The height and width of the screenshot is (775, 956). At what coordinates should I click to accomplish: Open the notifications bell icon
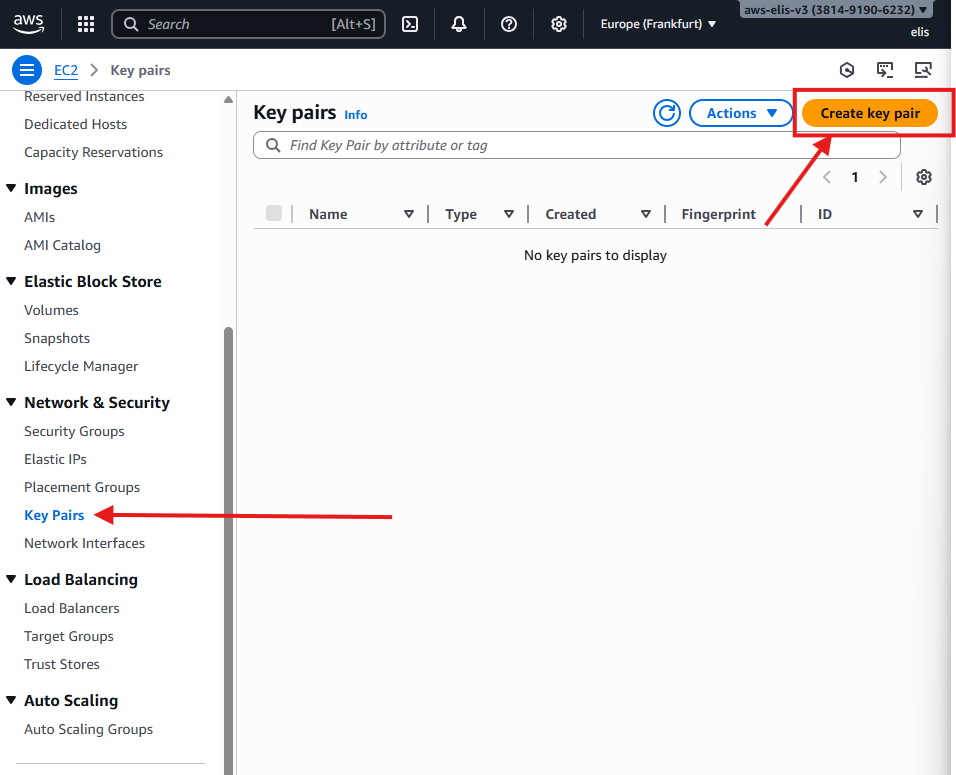(459, 24)
